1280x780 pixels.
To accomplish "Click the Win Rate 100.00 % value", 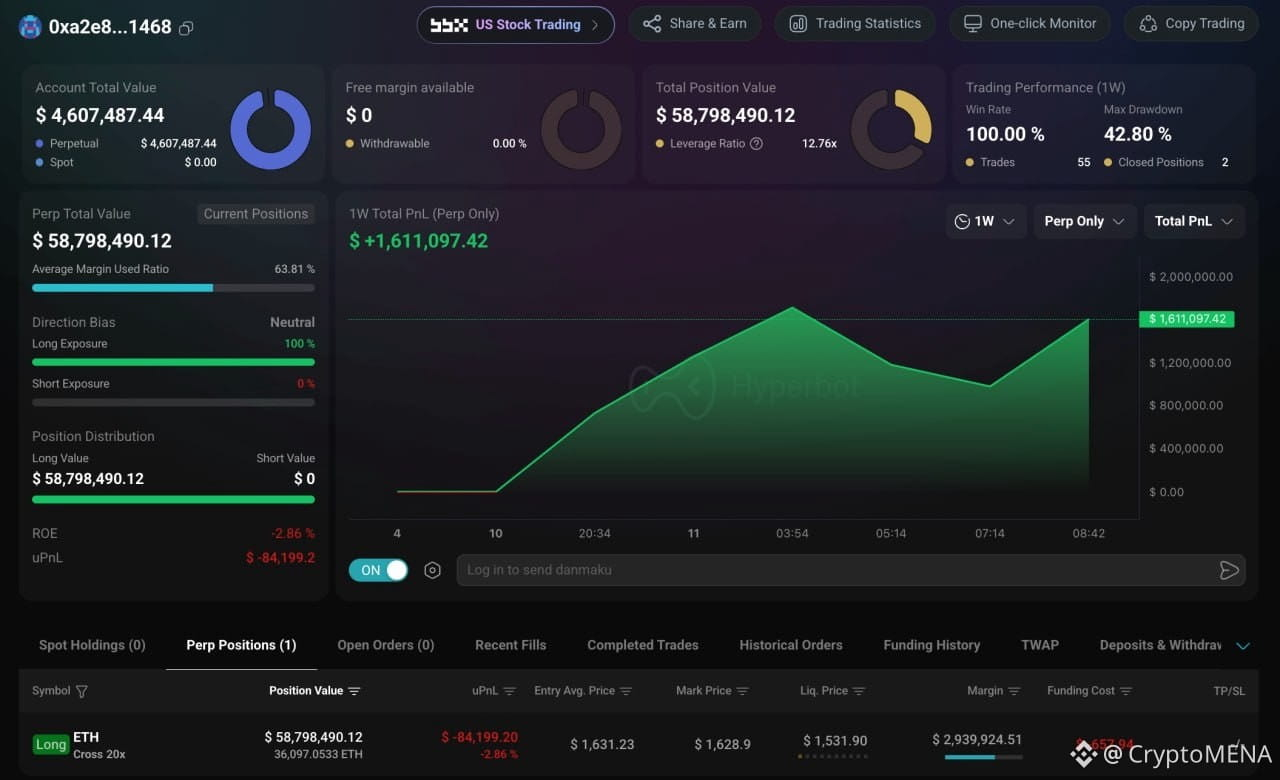I will pyautogui.click(x=1005, y=134).
